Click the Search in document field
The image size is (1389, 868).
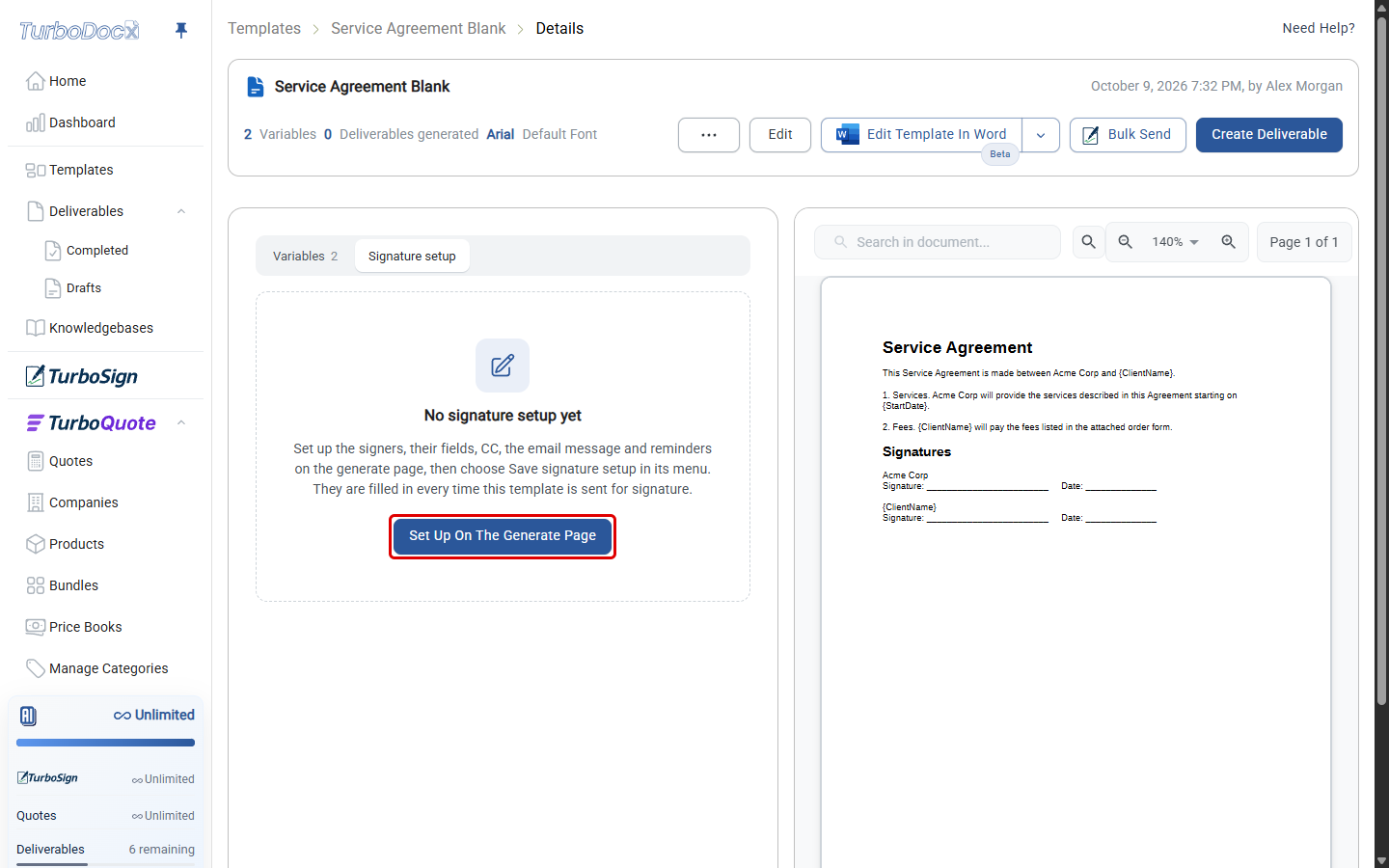click(938, 242)
